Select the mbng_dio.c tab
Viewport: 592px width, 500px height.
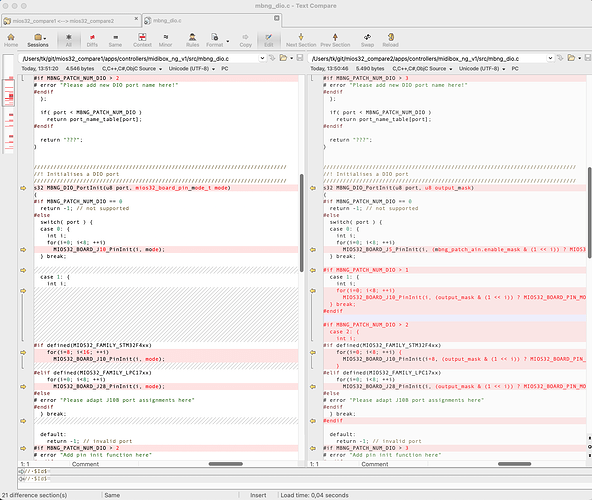(x=212, y=20)
